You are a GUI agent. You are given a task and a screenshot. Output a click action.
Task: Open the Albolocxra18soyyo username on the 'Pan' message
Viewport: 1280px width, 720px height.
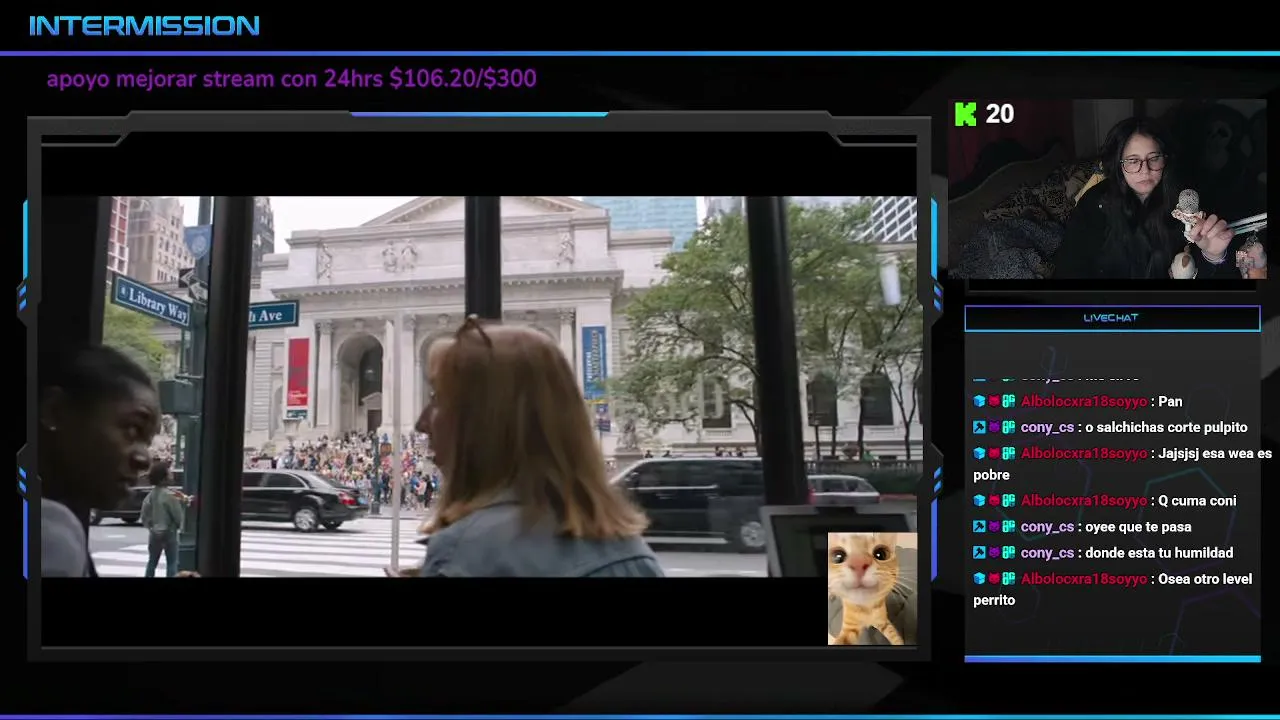click(x=1084, y=401)
